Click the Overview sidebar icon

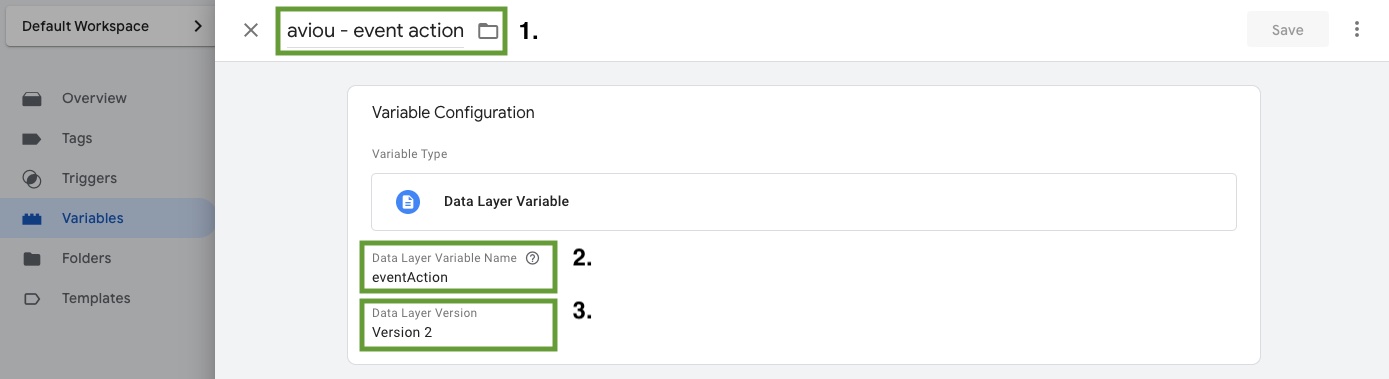[x=32, y=98]
